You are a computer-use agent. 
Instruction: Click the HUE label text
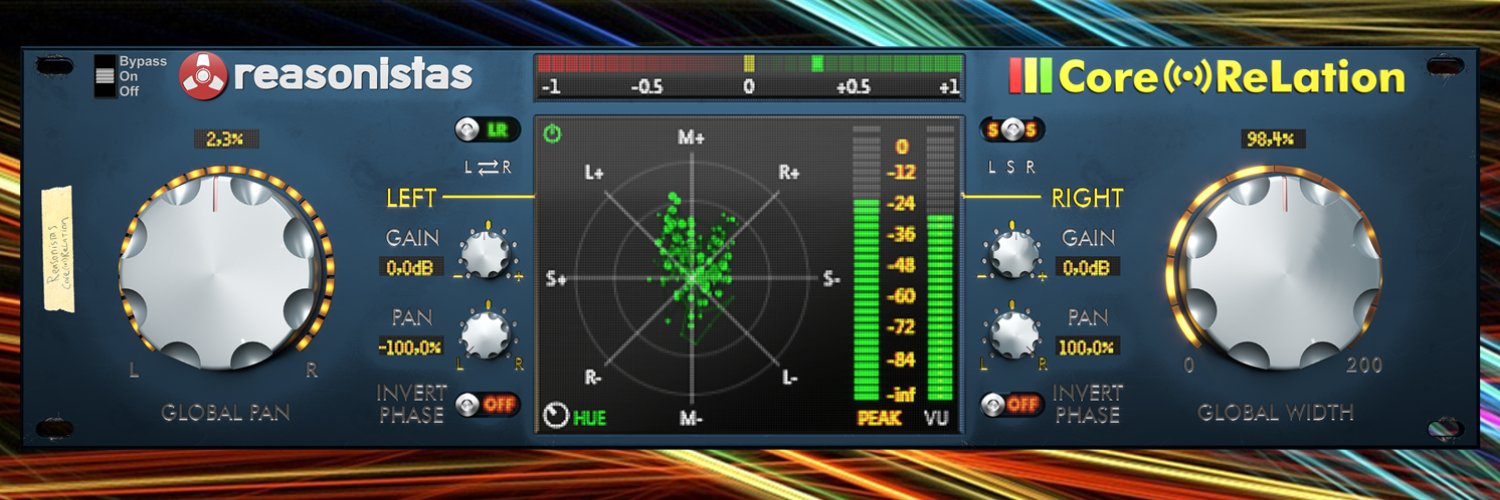(589, 417)
